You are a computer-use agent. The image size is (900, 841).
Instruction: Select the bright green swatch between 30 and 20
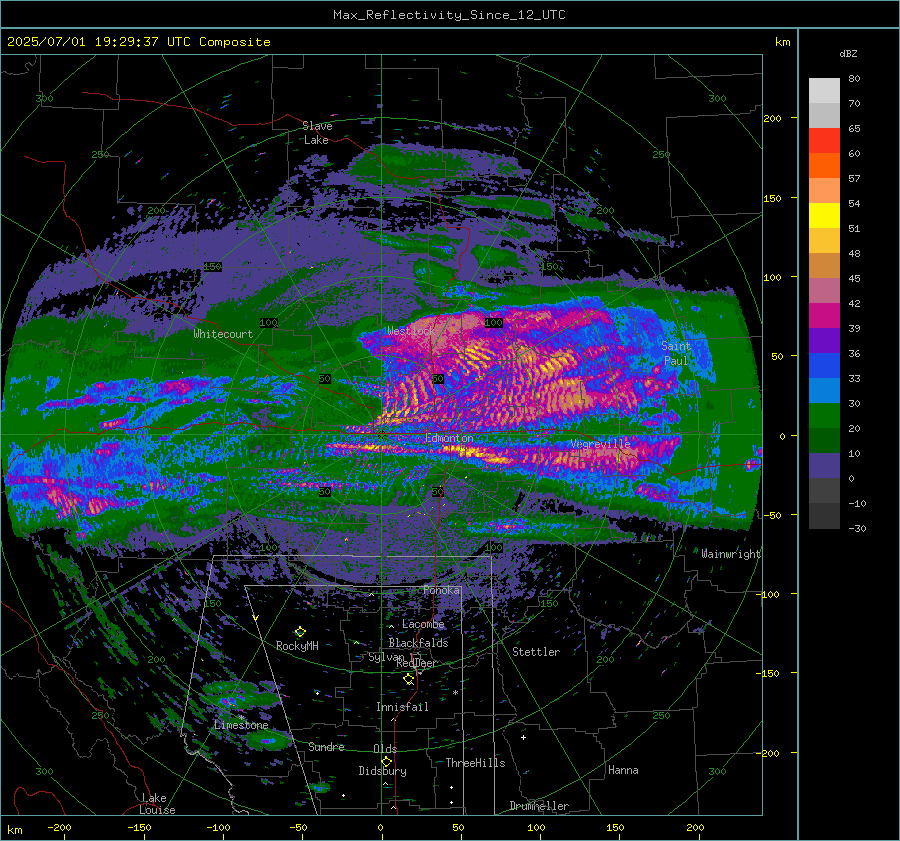[824, 415]
